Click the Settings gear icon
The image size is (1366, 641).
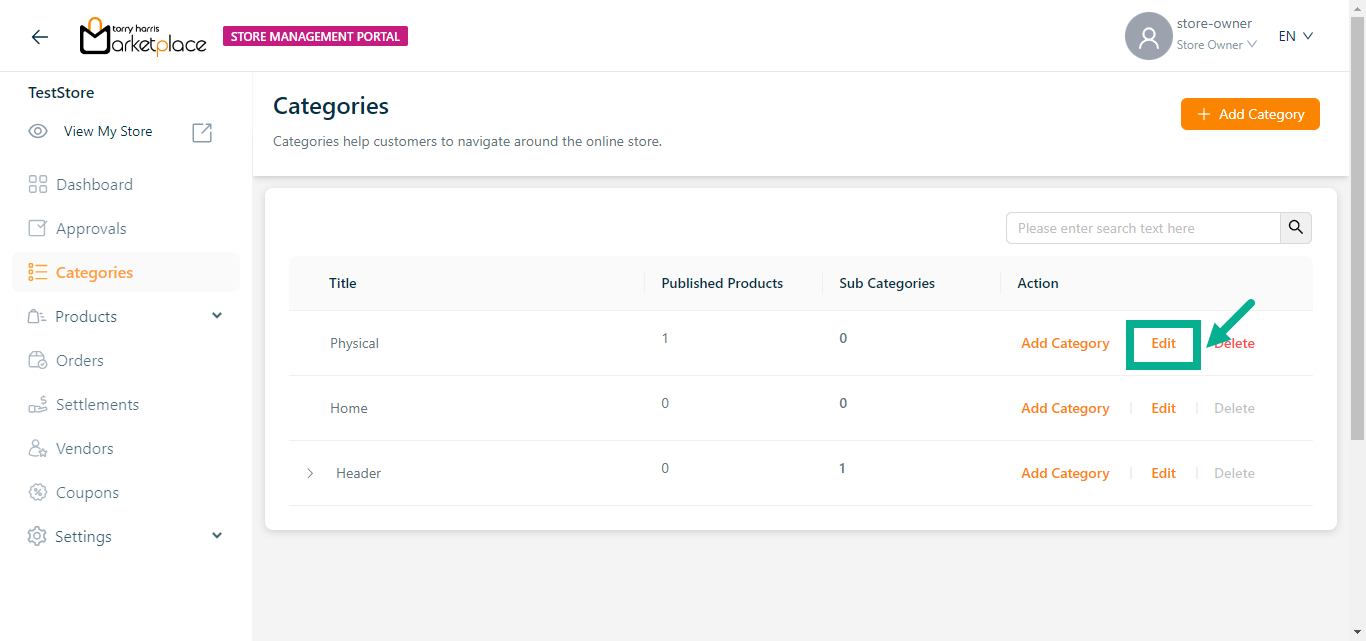(37, 537)
